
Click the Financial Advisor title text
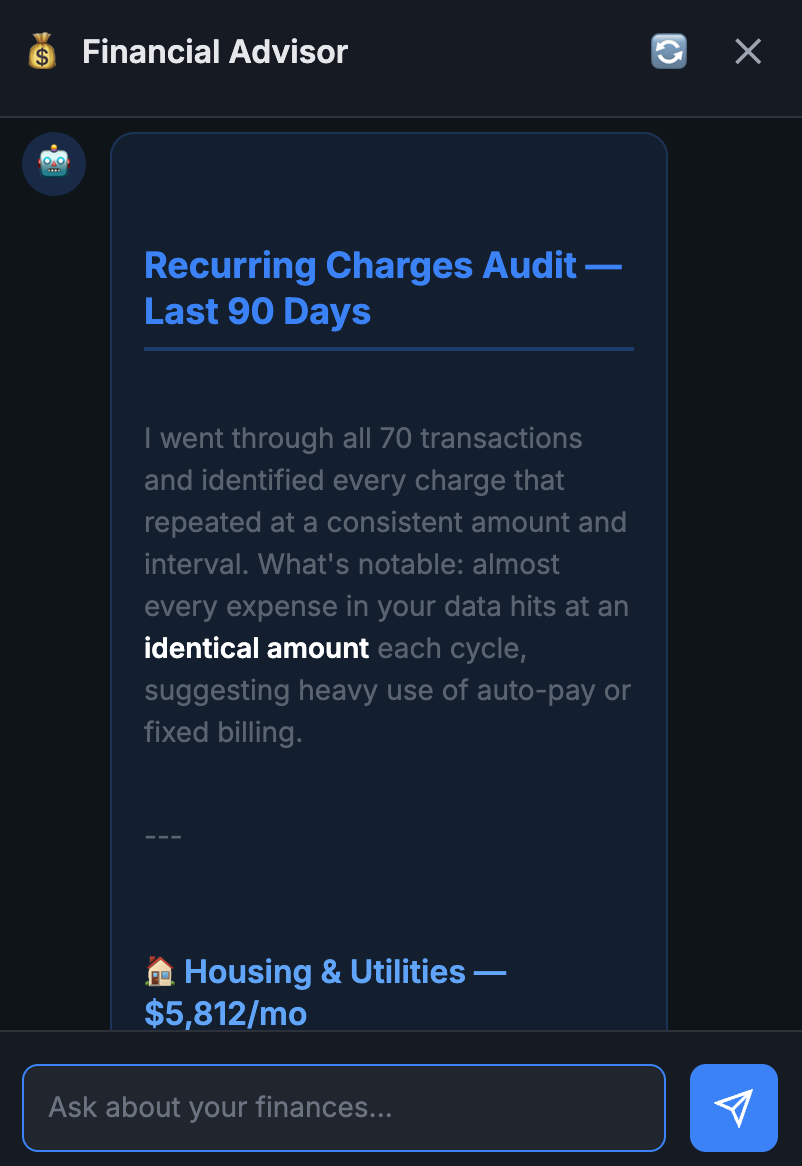(x=215, y=51)
